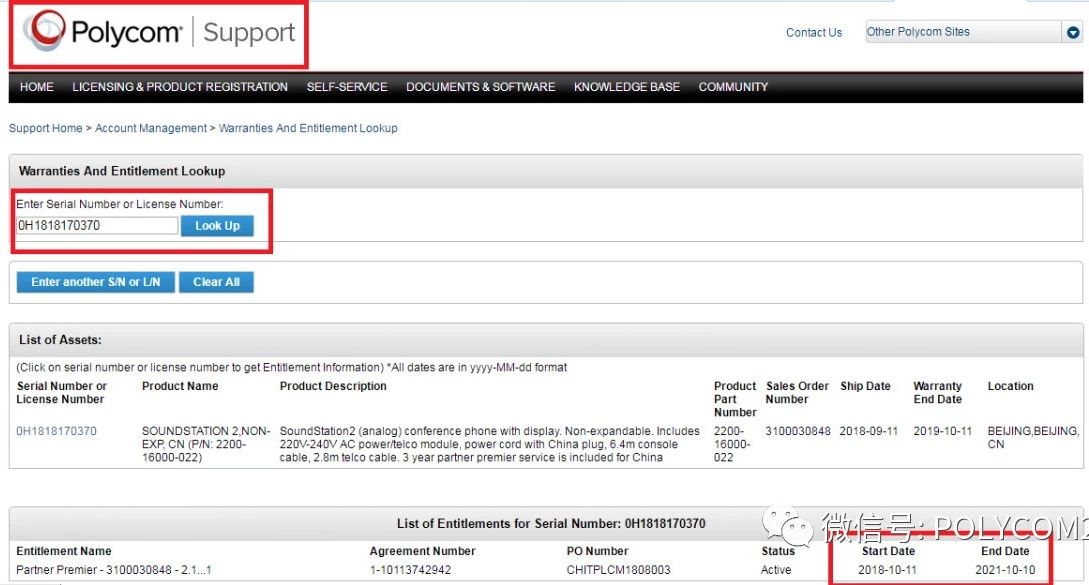Click the SoundStation2 product description text
The height and width of the screenshot is (585, 1089).
490,445
